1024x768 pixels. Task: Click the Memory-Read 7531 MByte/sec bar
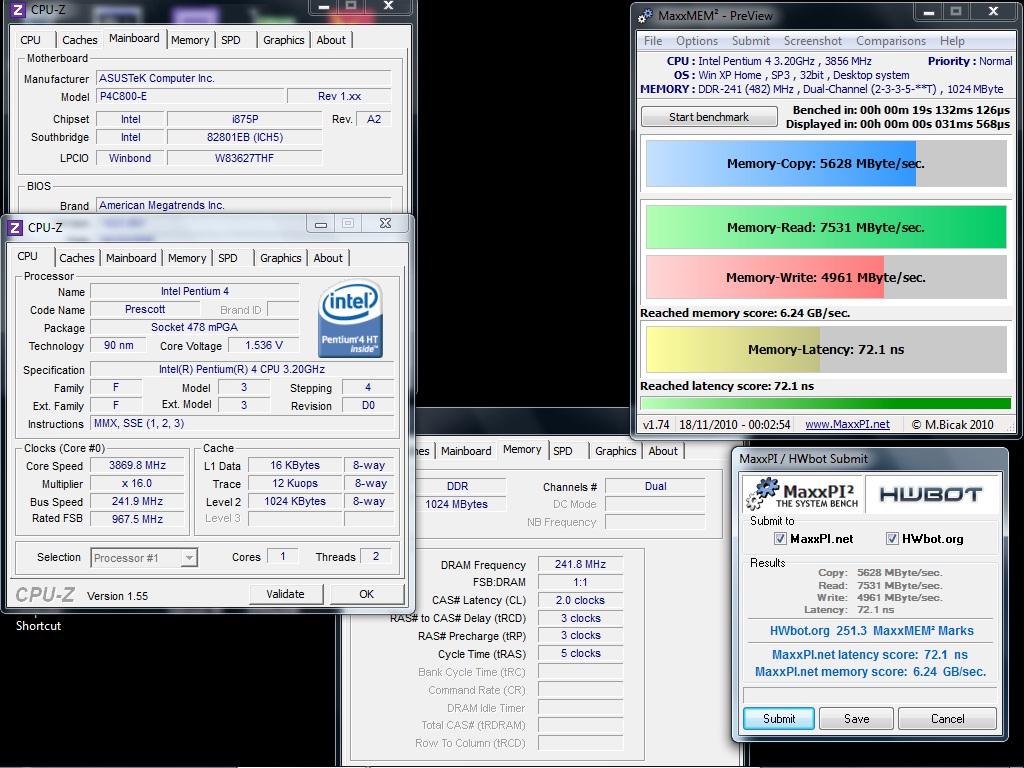tap(826, 227)
